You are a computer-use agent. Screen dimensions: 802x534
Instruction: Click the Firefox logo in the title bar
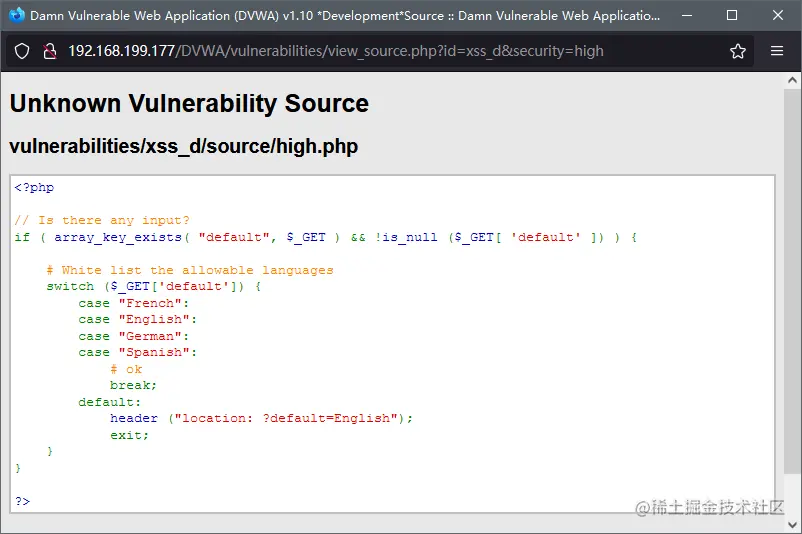(17, 15)
